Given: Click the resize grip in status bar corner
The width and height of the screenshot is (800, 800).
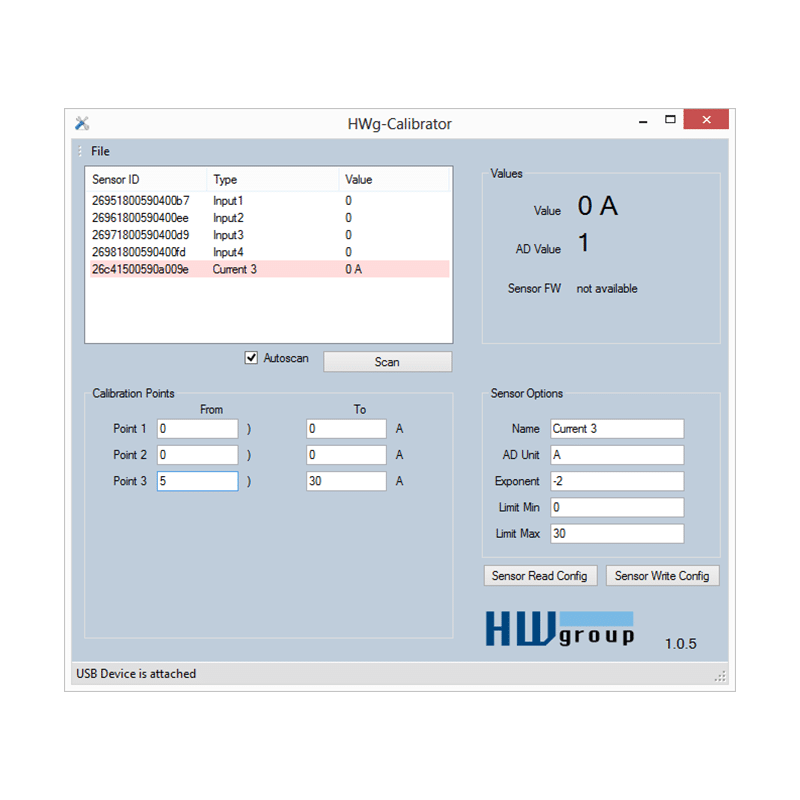Looking at the screenshot, I should 720,677.
